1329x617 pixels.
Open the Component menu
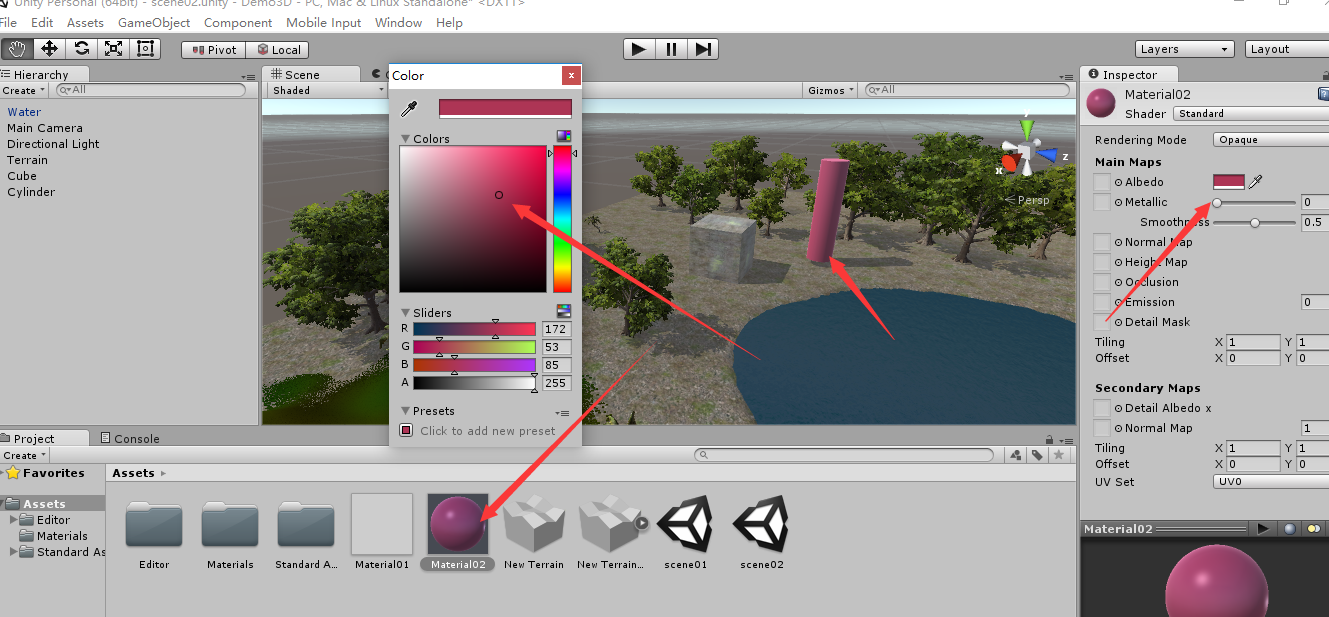(238, 22)
